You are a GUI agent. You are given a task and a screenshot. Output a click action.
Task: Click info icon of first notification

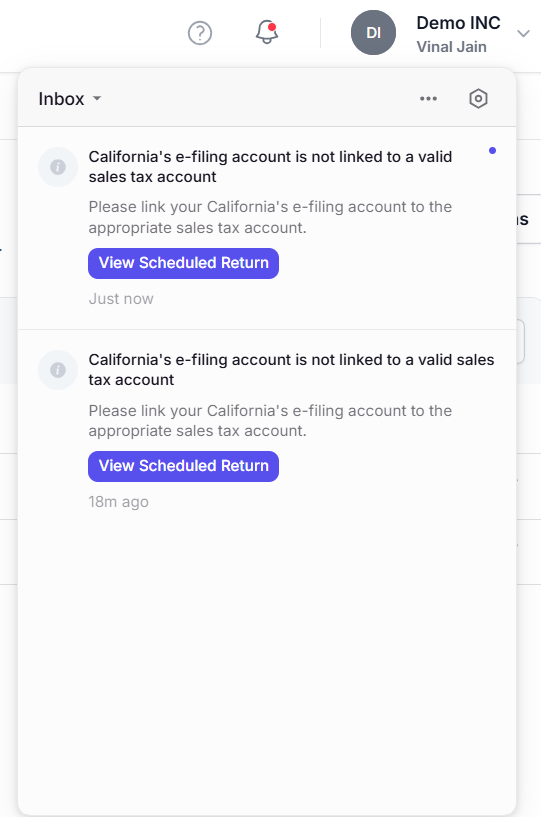(x=58, y=167)
